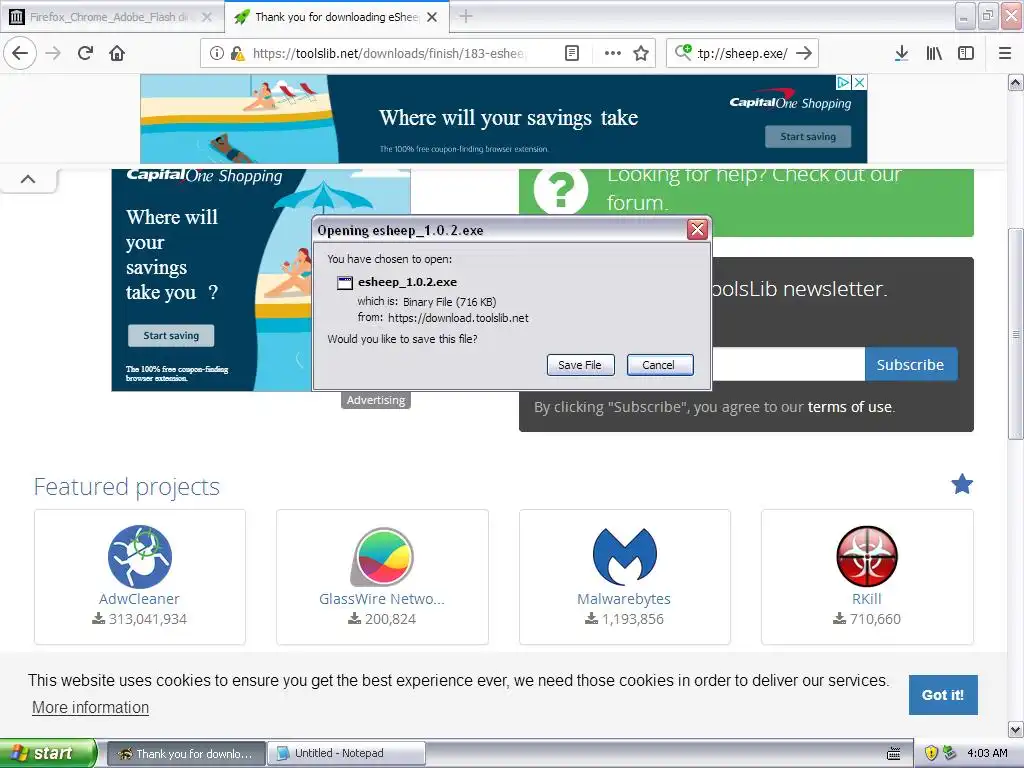
Task: Close the Firefox_Chrome_Adobe_Flash tab
Action: [x=207, y=17]
